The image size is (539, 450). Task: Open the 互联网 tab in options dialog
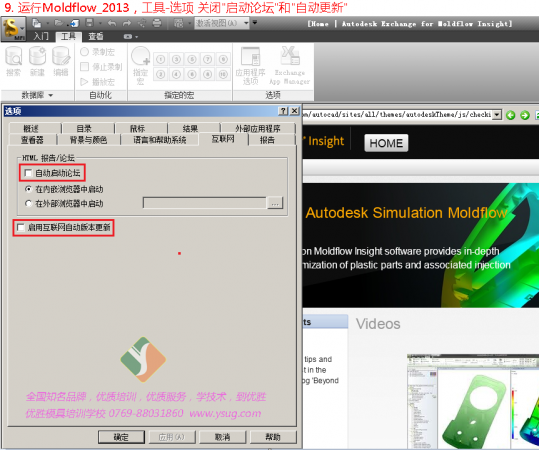click(223, 139)
